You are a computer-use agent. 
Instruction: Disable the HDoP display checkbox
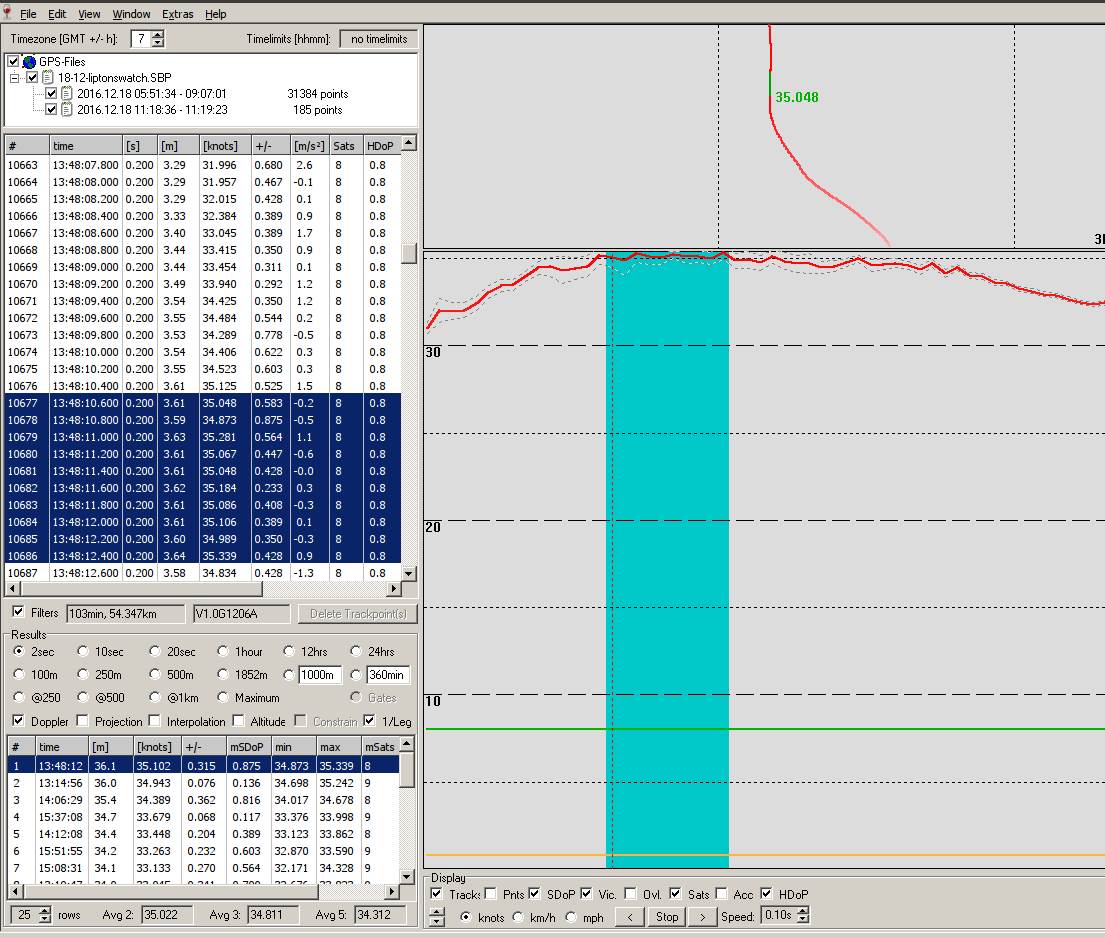pos(766,893)
